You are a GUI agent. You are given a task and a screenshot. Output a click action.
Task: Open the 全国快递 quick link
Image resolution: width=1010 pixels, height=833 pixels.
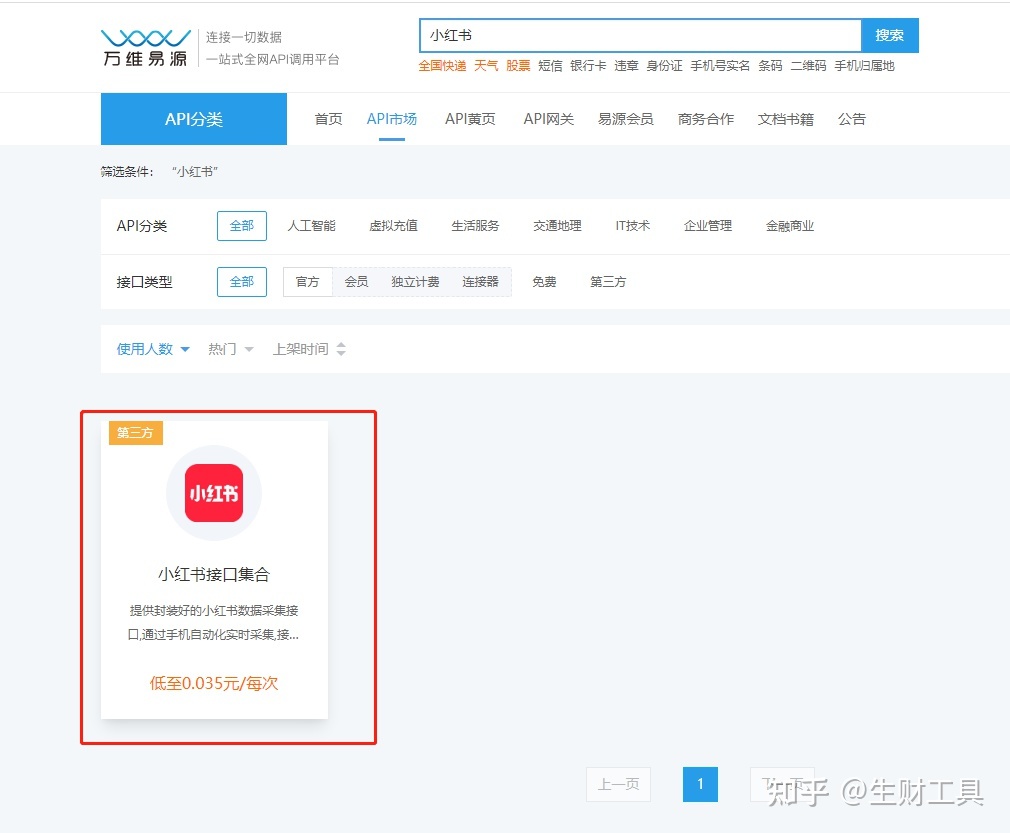[x=443, y=66]
